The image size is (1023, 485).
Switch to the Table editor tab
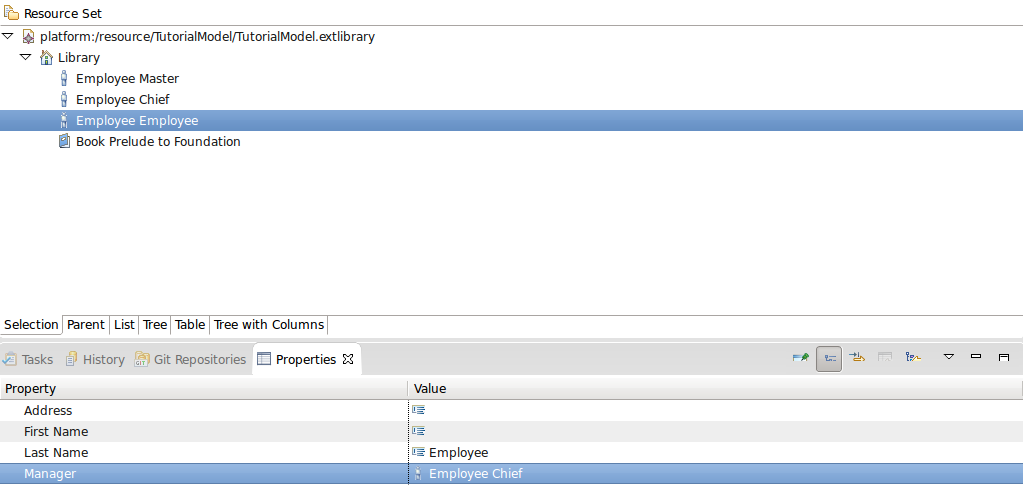[190, 325]
